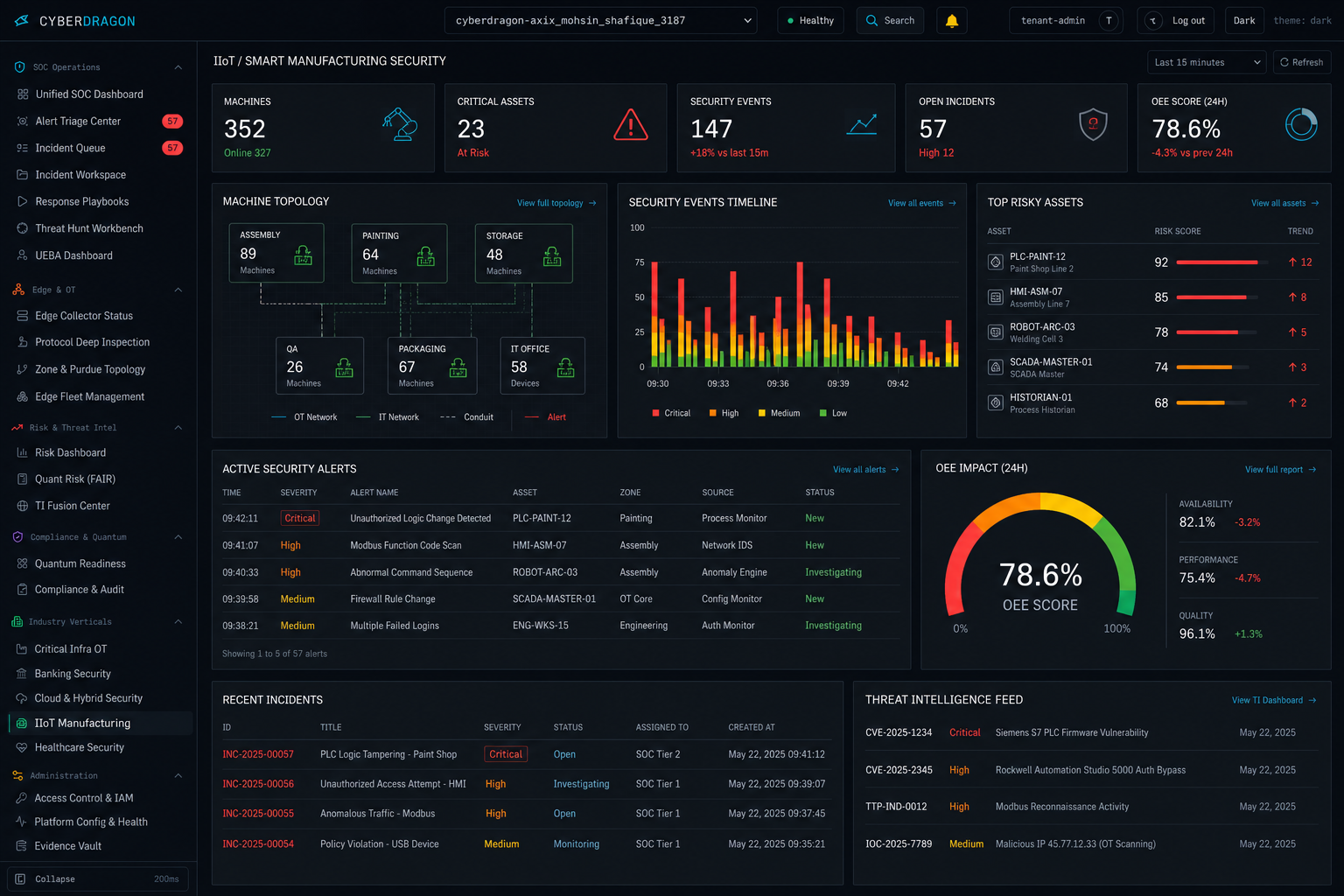
Task: Toggle High series in timeline legend
Action: (724, 413)
